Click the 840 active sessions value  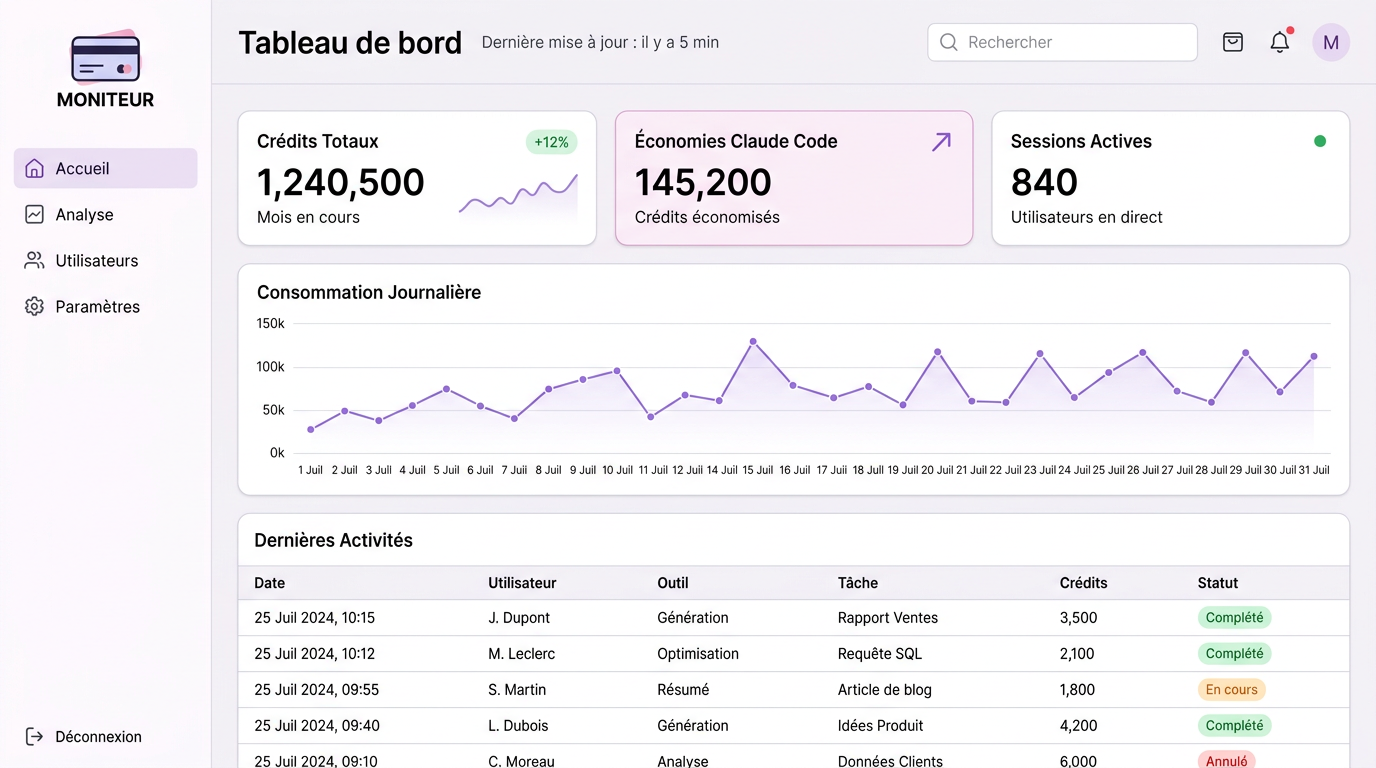coord(1044,182)
